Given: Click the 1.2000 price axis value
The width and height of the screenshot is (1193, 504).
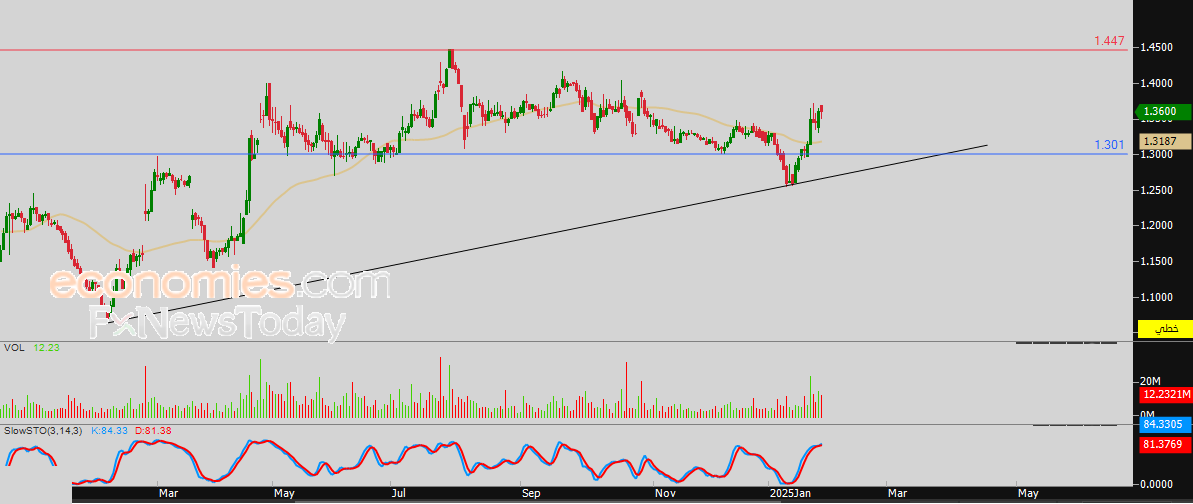Looking at the screenshot, I should [1154, 226].
